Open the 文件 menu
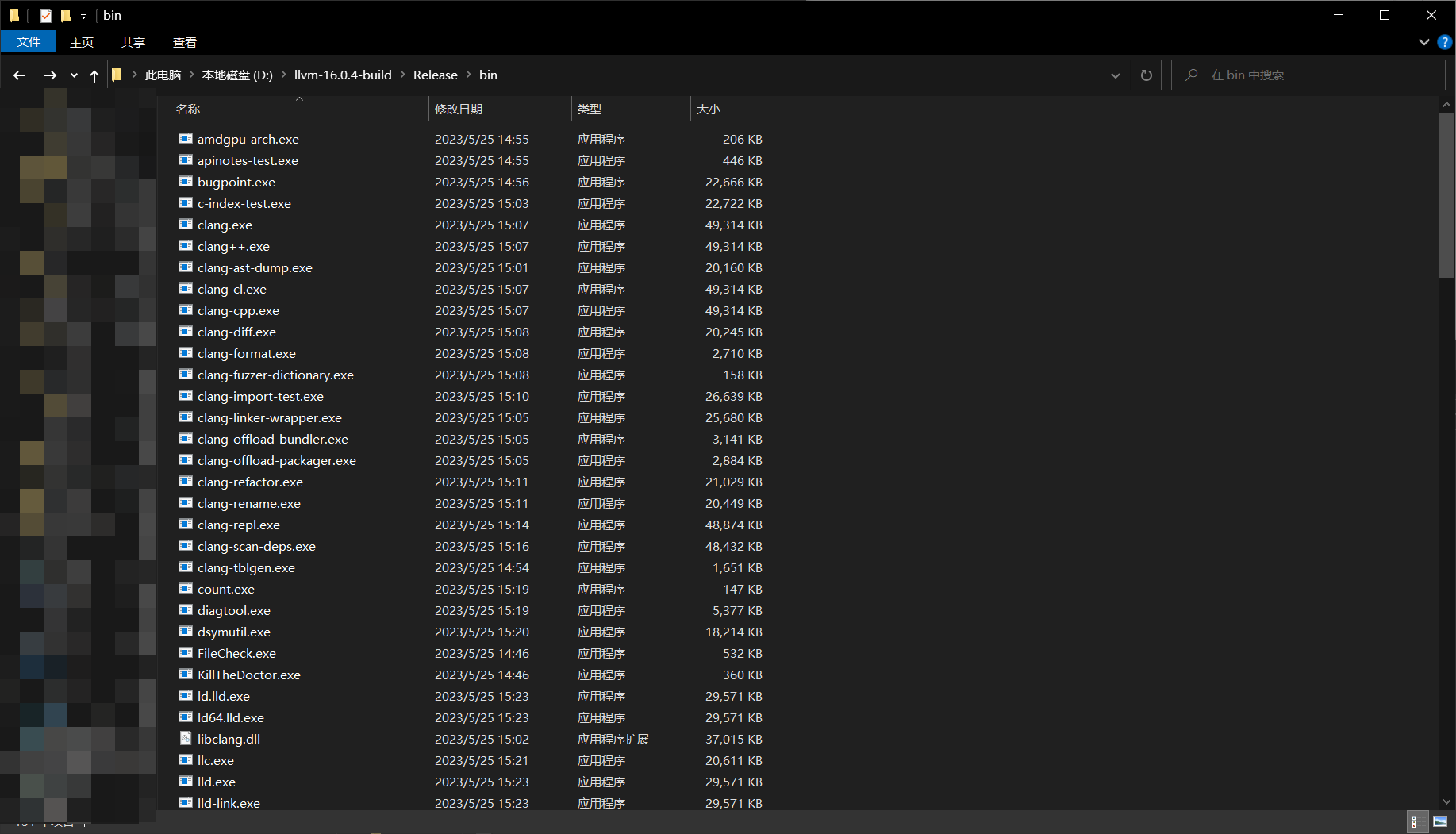 pyautogui.click(x=29, y=42)
